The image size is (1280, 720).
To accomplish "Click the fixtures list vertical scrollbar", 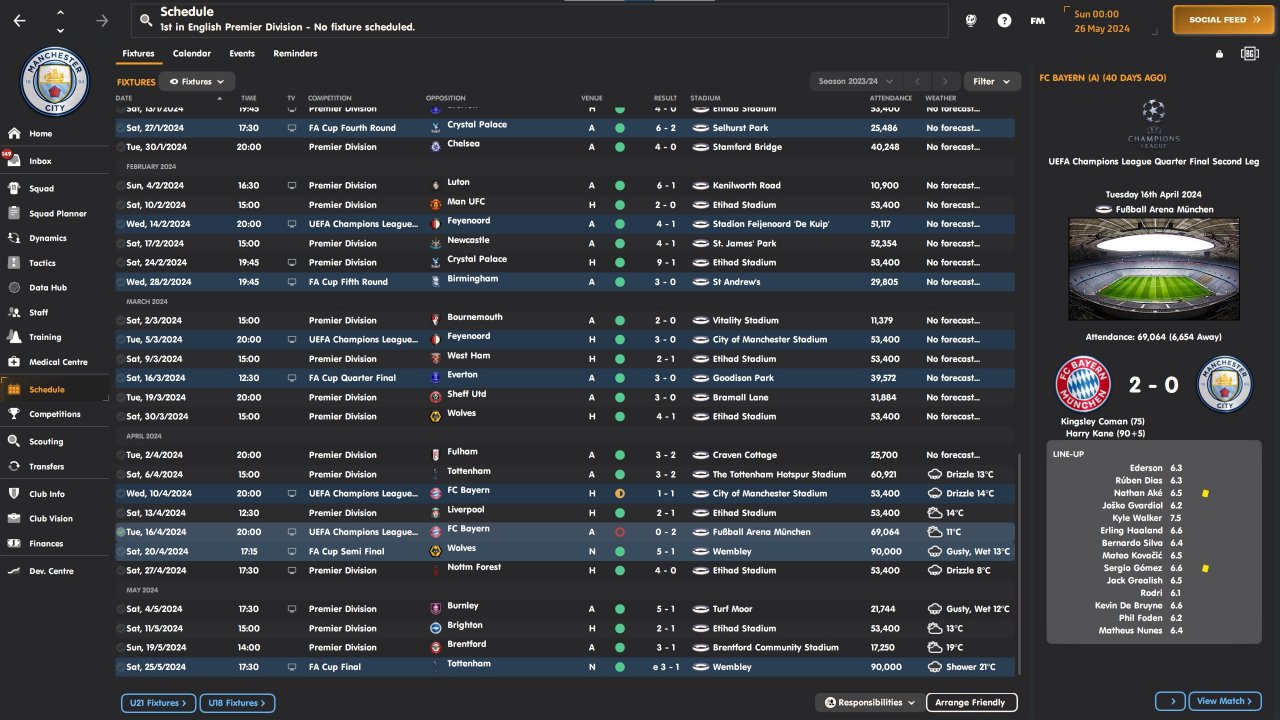I will [x=1020, y=560].
